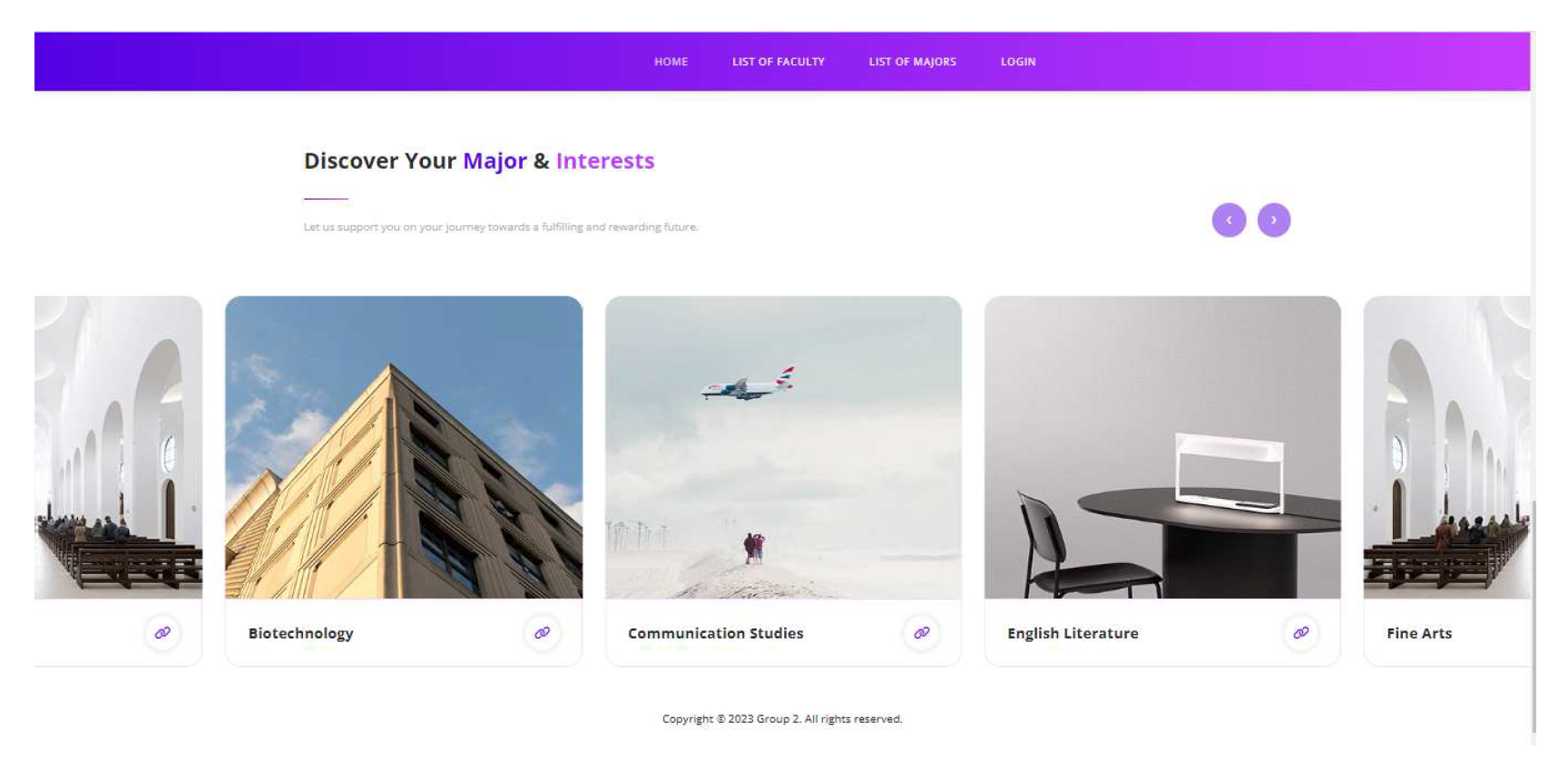Open the Communication Studies airplane image
Screen dimensions: 1568x779
pyautogui.click(x=783, y=447)
